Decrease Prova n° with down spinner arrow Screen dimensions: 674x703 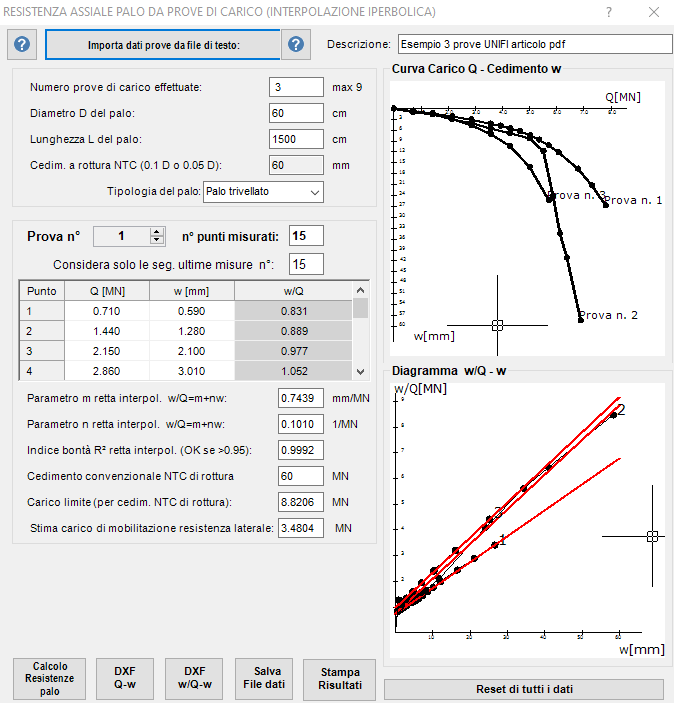pos(157,240)
